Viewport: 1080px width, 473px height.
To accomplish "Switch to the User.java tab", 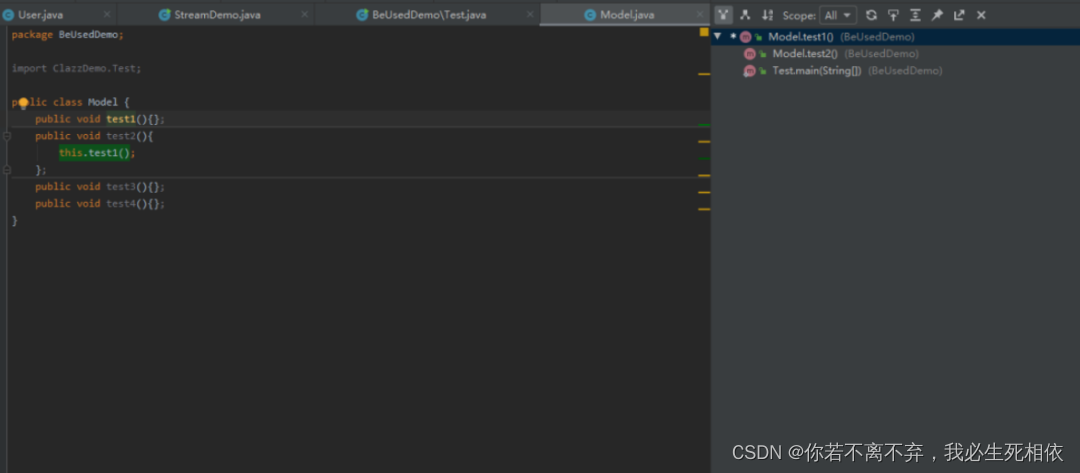I will point(40,14).
